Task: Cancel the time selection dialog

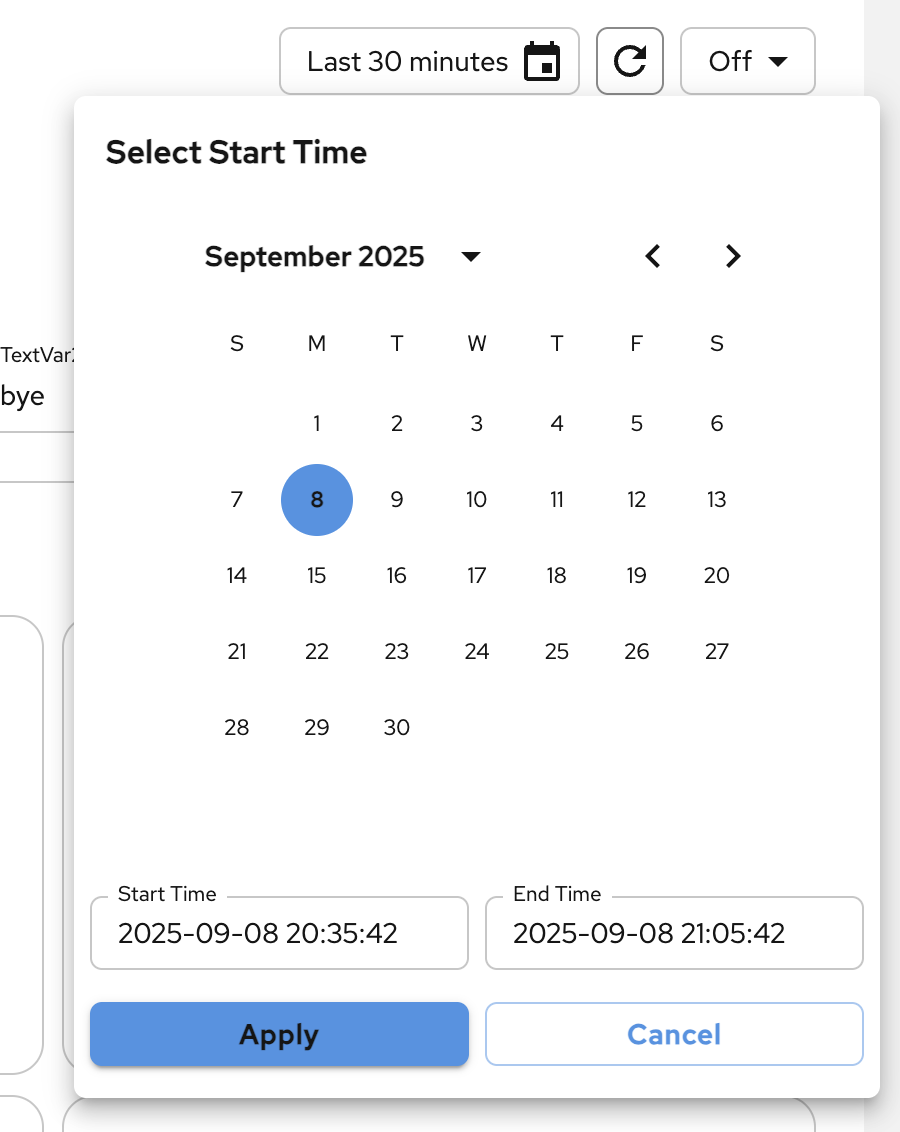Action: pyautogui.click(x=674, y=1034)
